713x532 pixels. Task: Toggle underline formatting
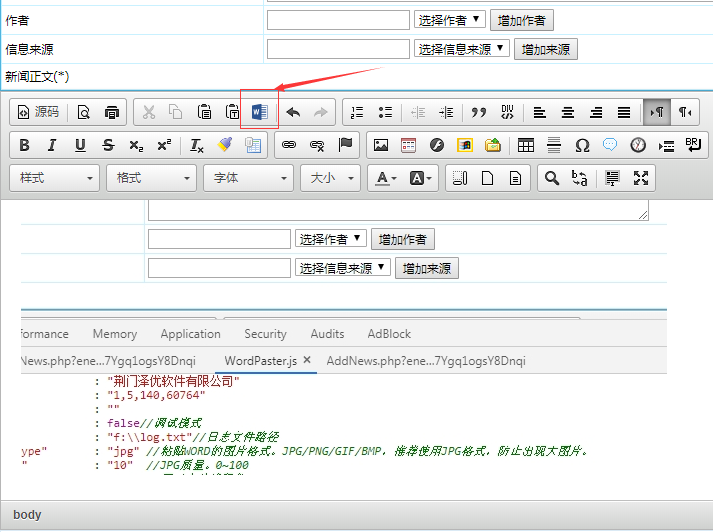tap(80, 145)
